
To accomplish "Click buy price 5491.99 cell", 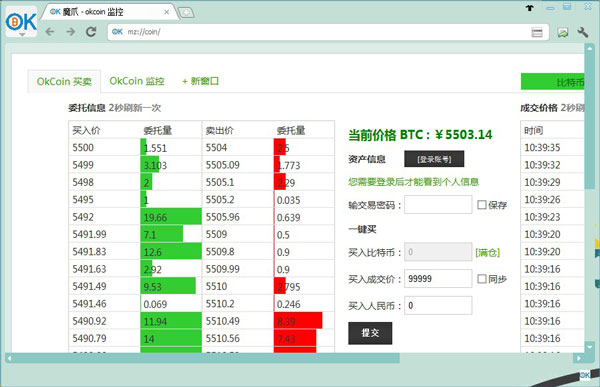I will [104, 234].
